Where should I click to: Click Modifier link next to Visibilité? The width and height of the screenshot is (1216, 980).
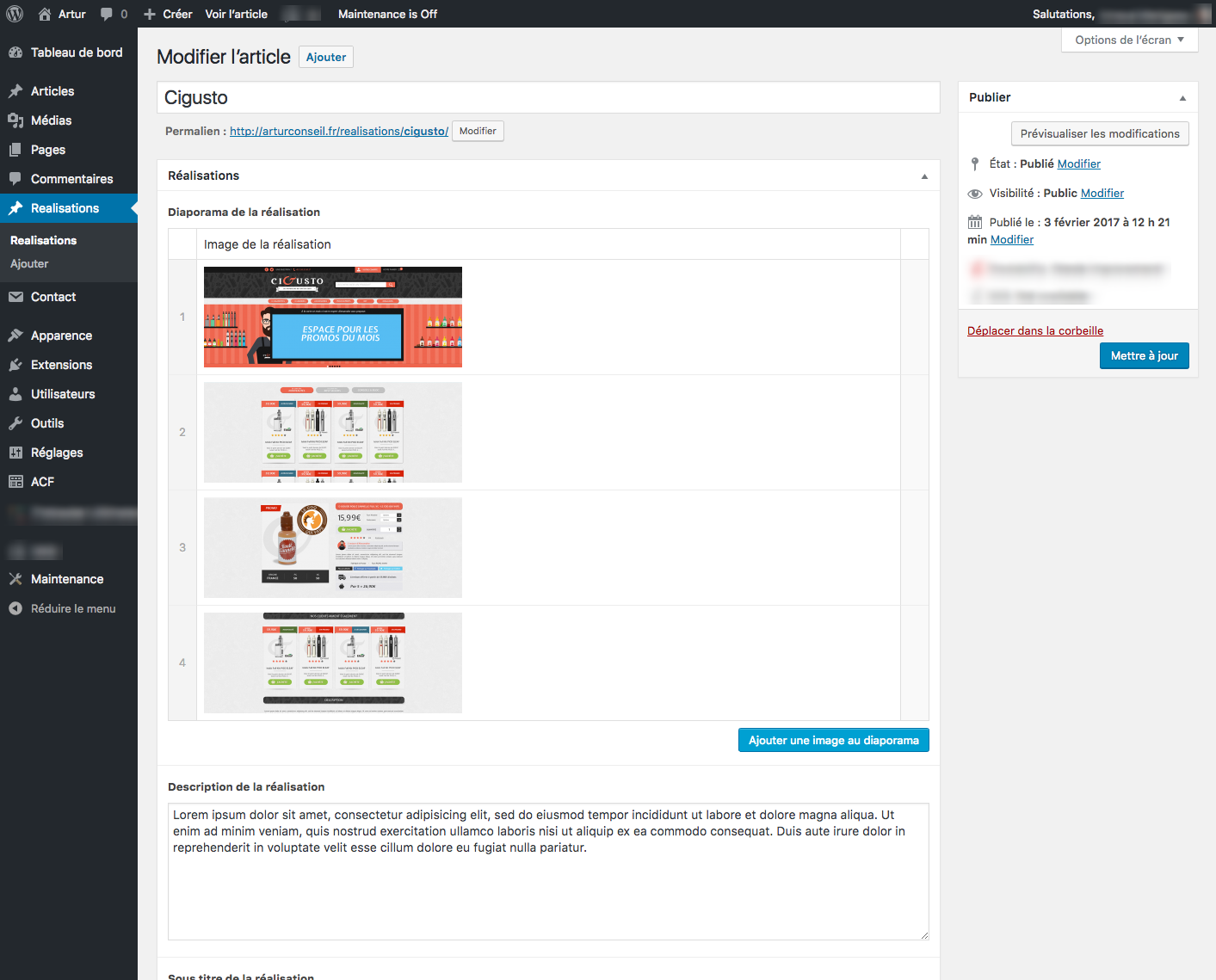1102,193
